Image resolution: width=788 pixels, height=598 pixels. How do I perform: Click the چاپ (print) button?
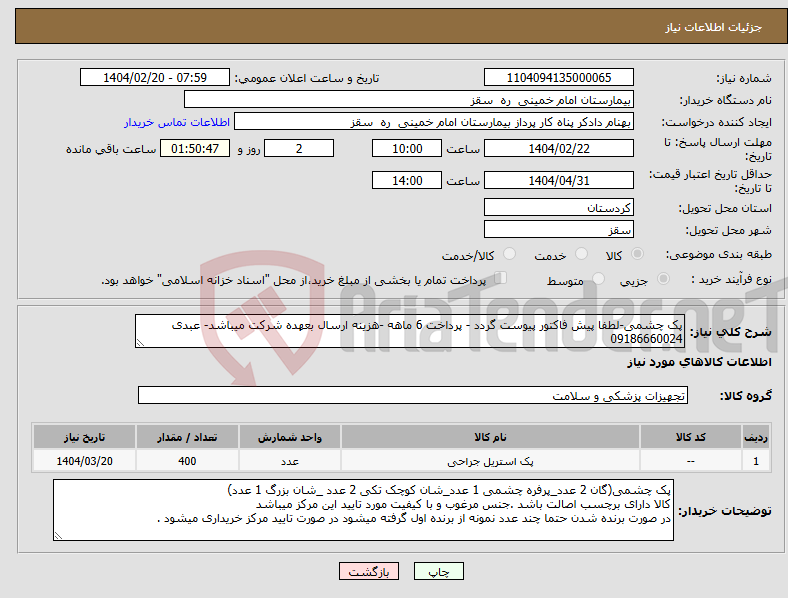(438, 571)
